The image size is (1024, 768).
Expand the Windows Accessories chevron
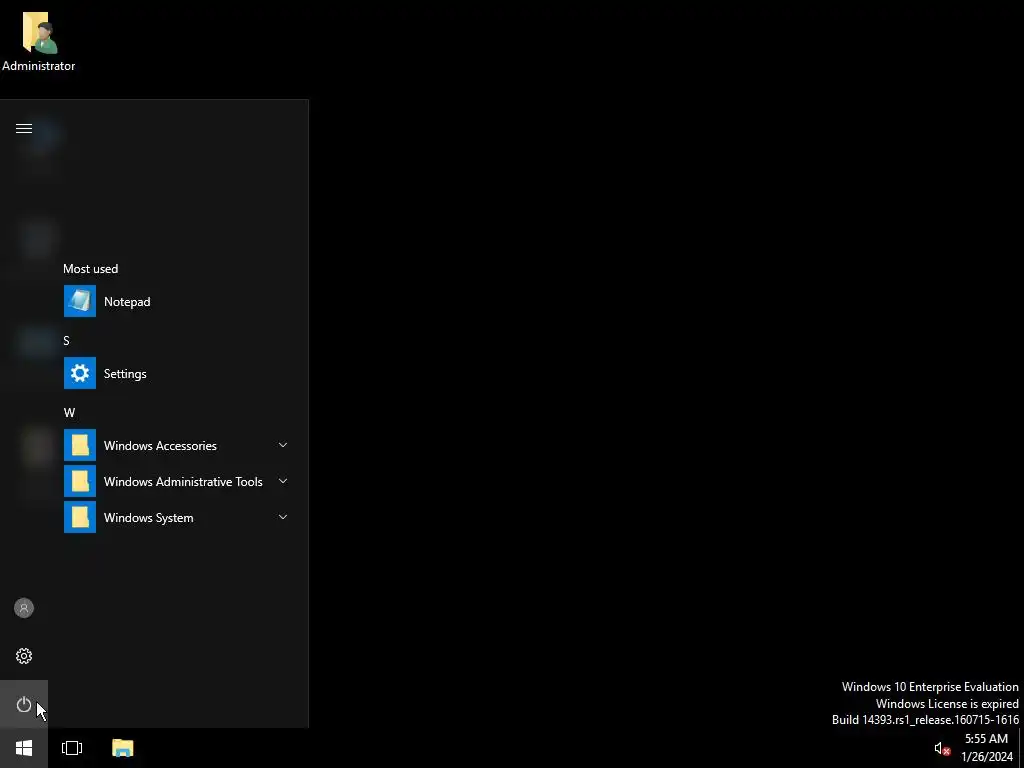click(283, 445)
